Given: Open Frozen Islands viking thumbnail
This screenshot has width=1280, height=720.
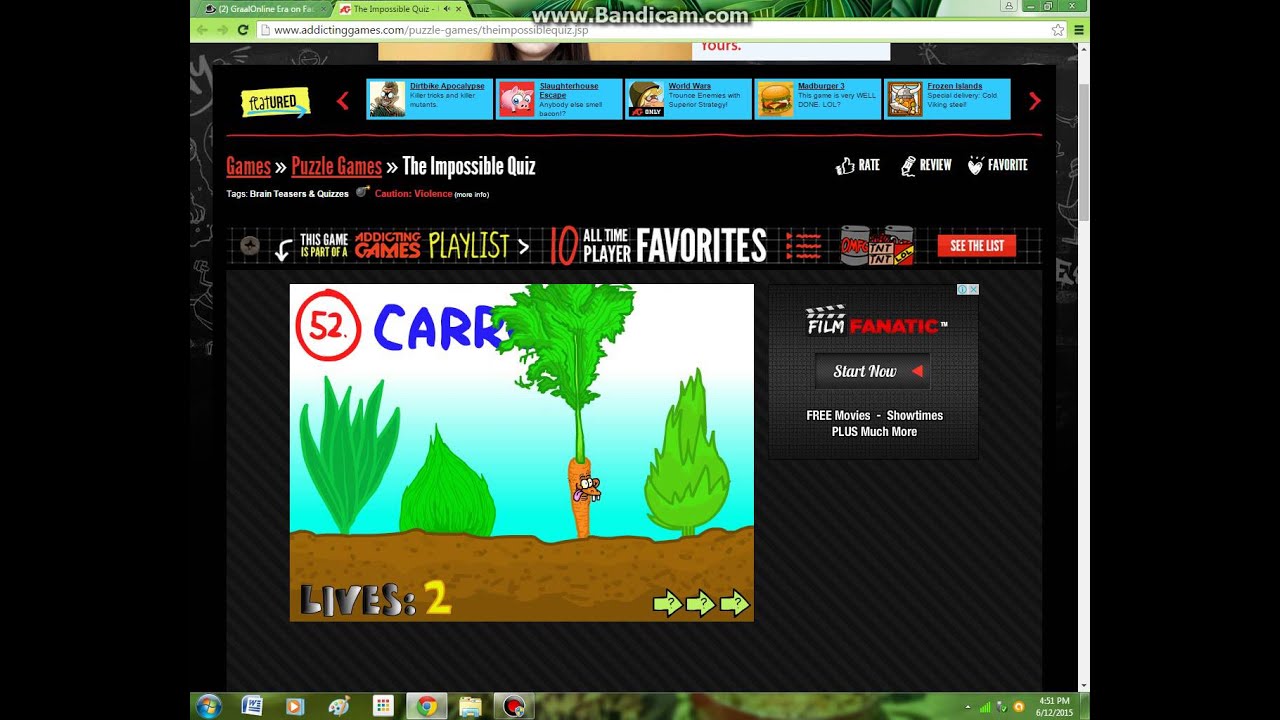Looking at the screenshot, I should click(x=904, y=99).
